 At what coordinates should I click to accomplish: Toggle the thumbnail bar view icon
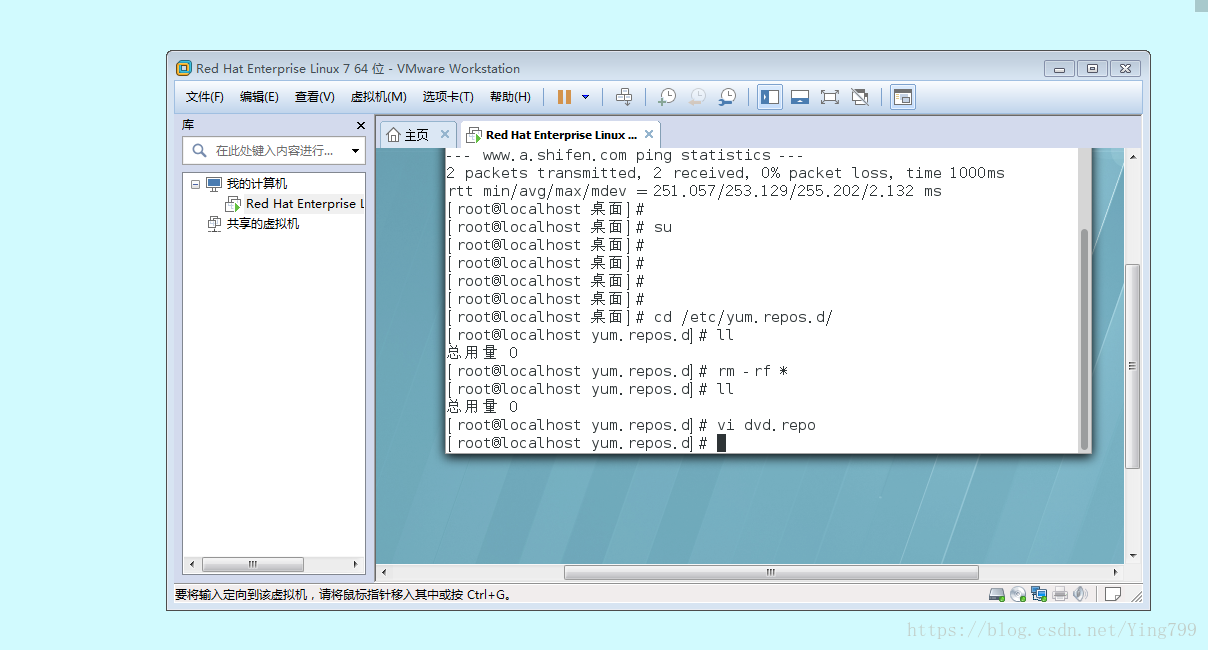(x=800, y=97)
